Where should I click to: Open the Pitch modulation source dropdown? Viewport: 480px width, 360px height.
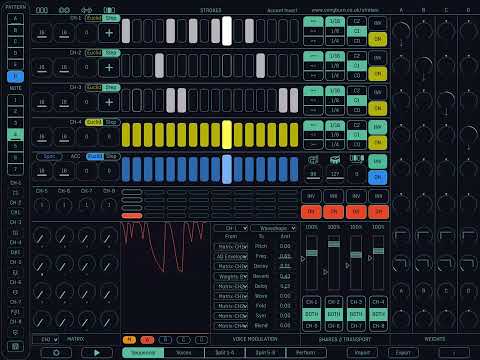click(231, 247)
